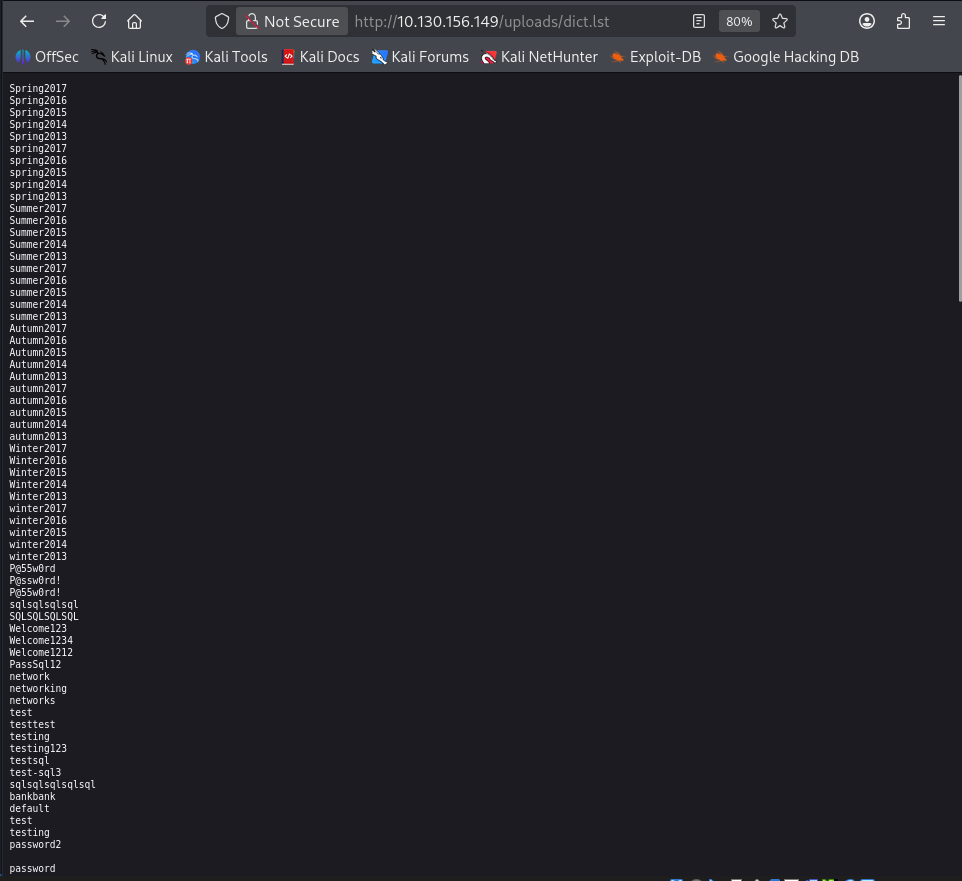The image size is (962, 881).
Task: Open Kali Linux bookmark
Action: pyautogui.click(x=132, y=57)
